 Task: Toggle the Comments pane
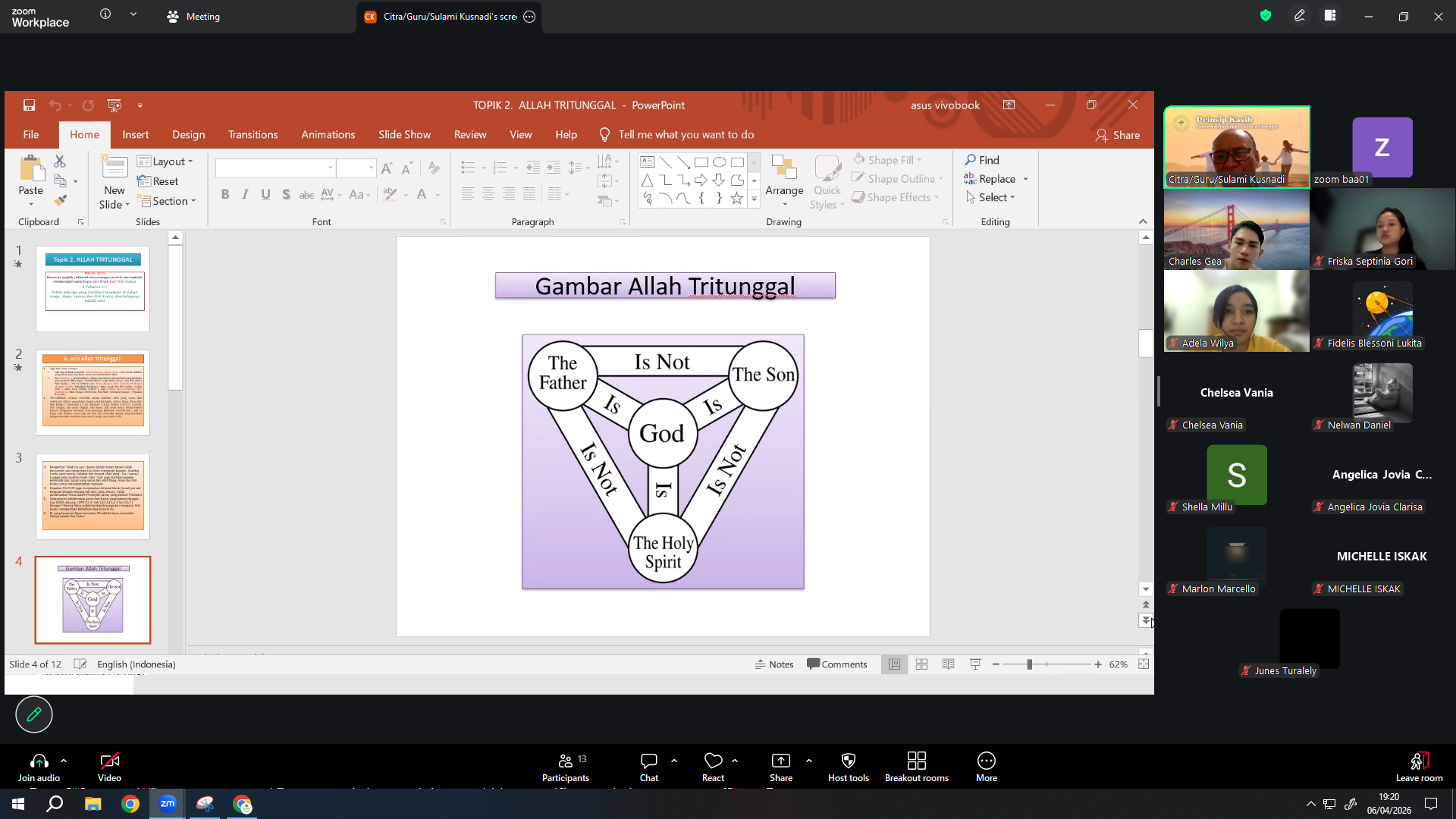tap(837, 664)
